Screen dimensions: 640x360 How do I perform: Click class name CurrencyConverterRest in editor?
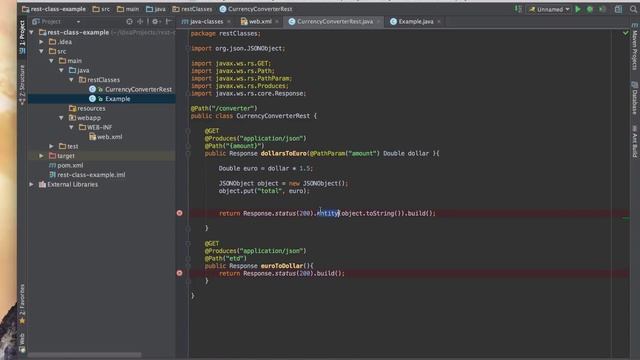(x=273, y=116)
